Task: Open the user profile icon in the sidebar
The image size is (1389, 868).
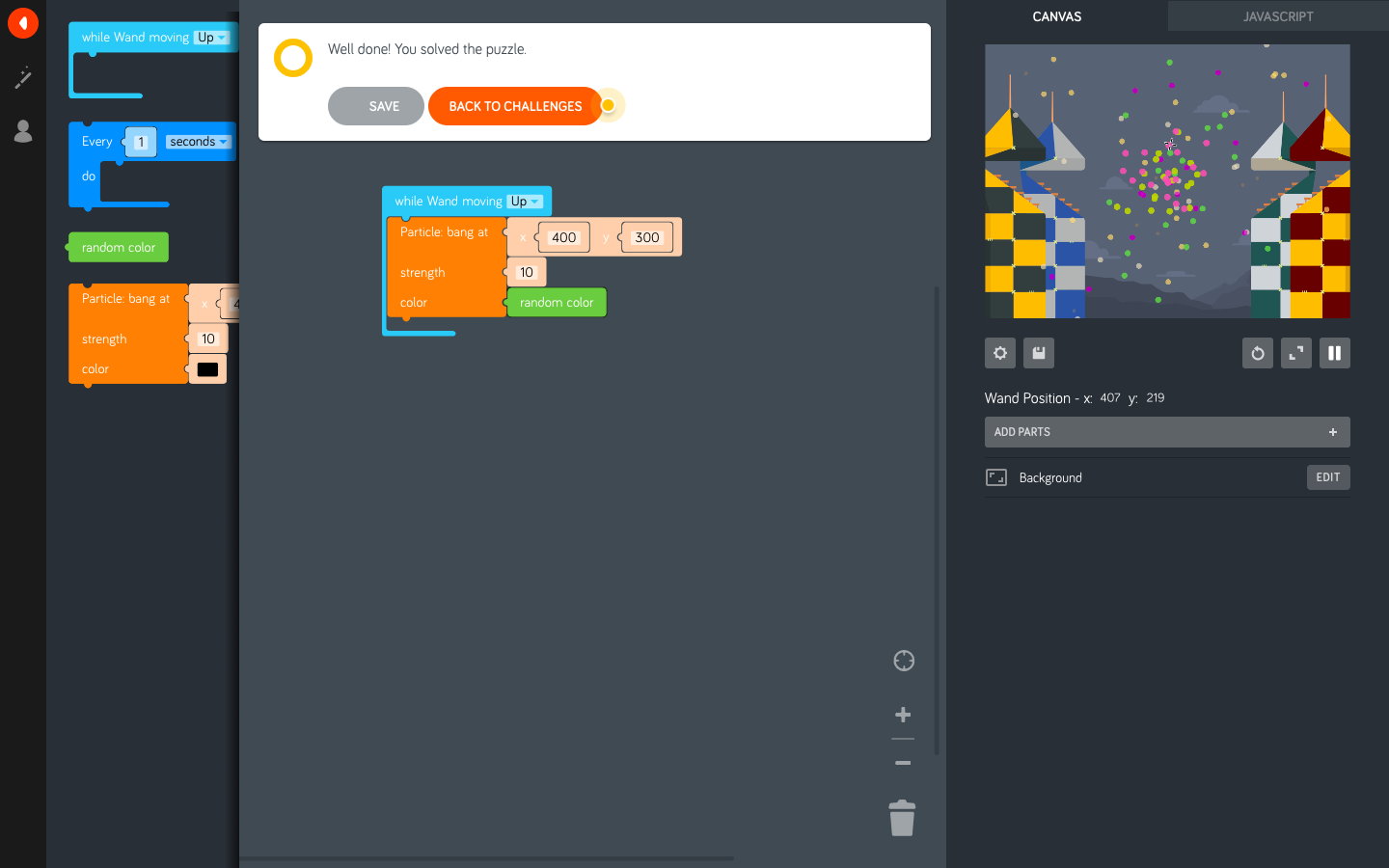Action: pyautogui.click(x=23, y=132)
